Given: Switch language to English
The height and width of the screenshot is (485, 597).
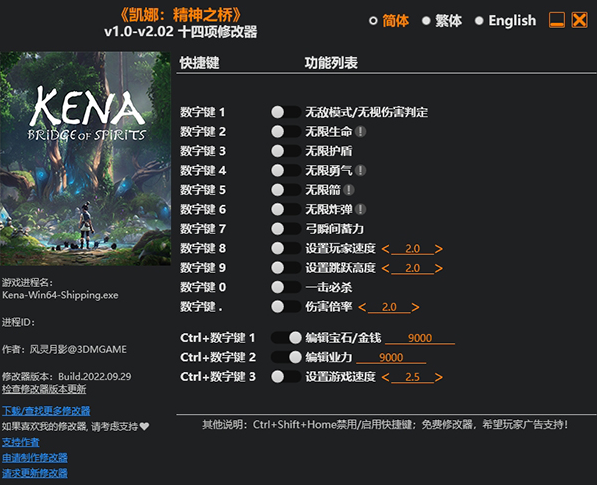Looking at the screenshot, I should 505,21.
